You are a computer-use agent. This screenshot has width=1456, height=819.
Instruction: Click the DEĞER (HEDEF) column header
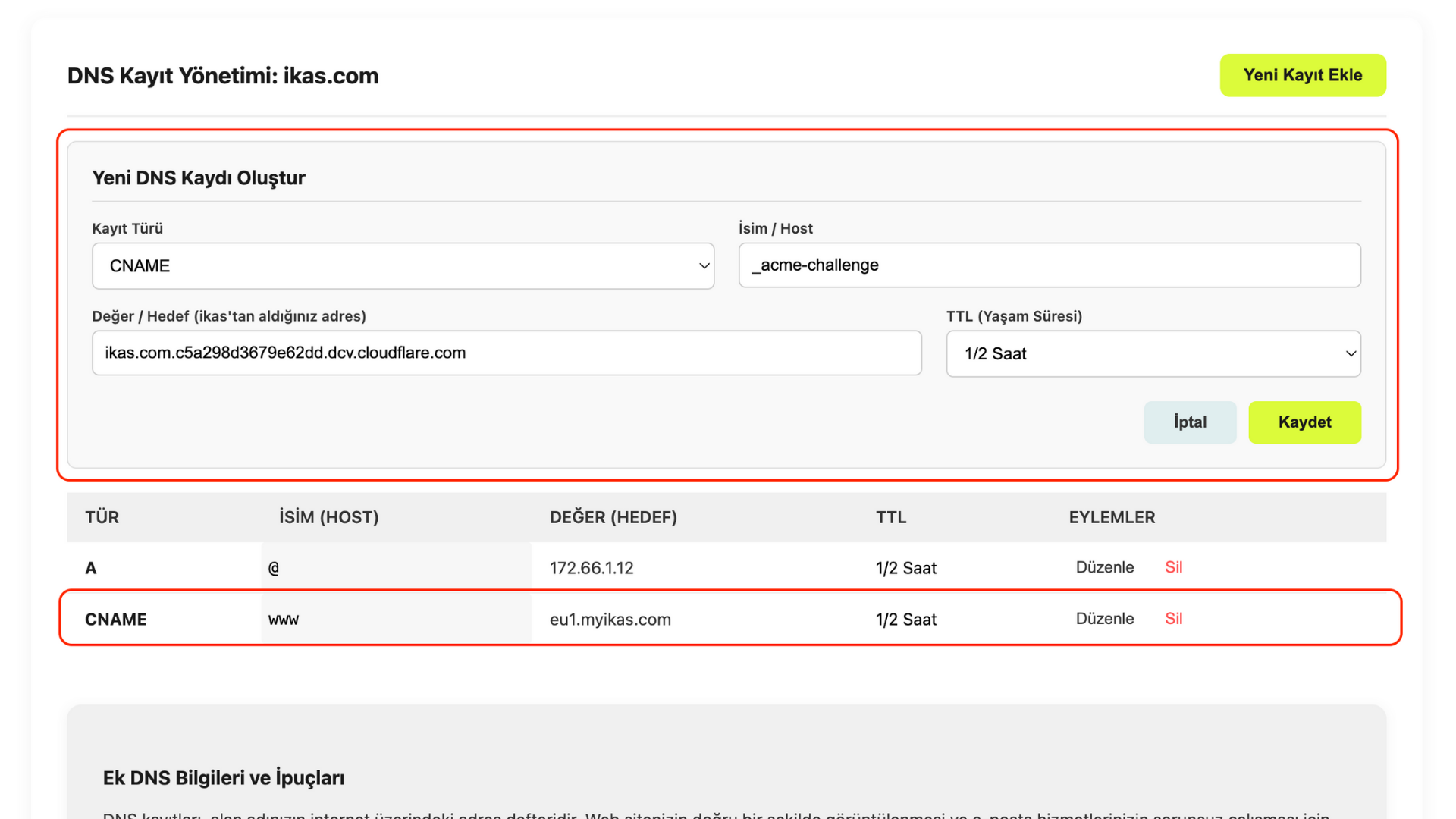613,517
